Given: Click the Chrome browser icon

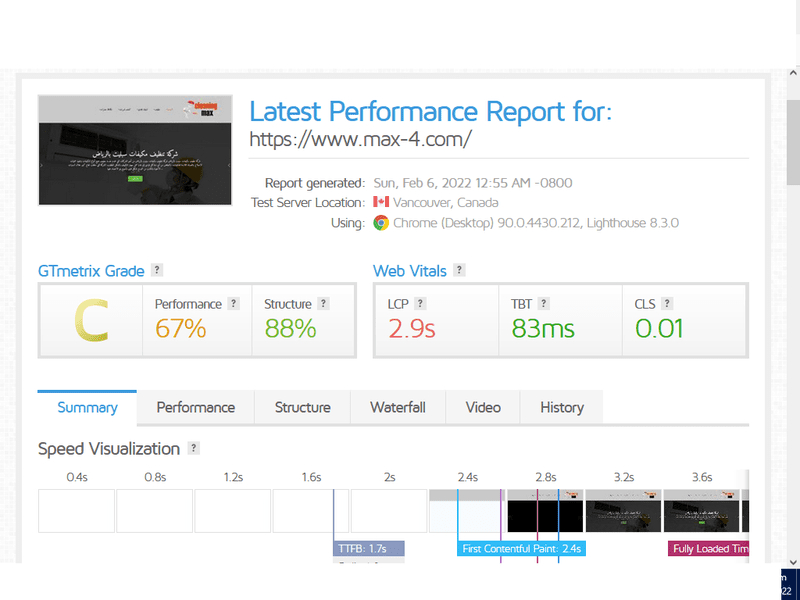Looking at the screenshot, I should pos(381,223).
